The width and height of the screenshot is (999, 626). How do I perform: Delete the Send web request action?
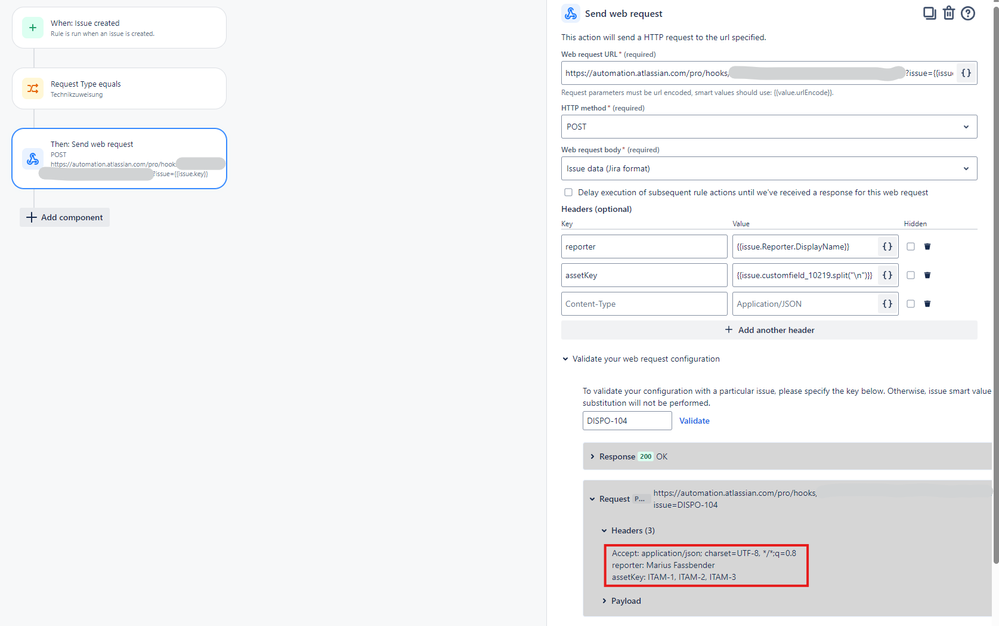[x=948, y=13]
